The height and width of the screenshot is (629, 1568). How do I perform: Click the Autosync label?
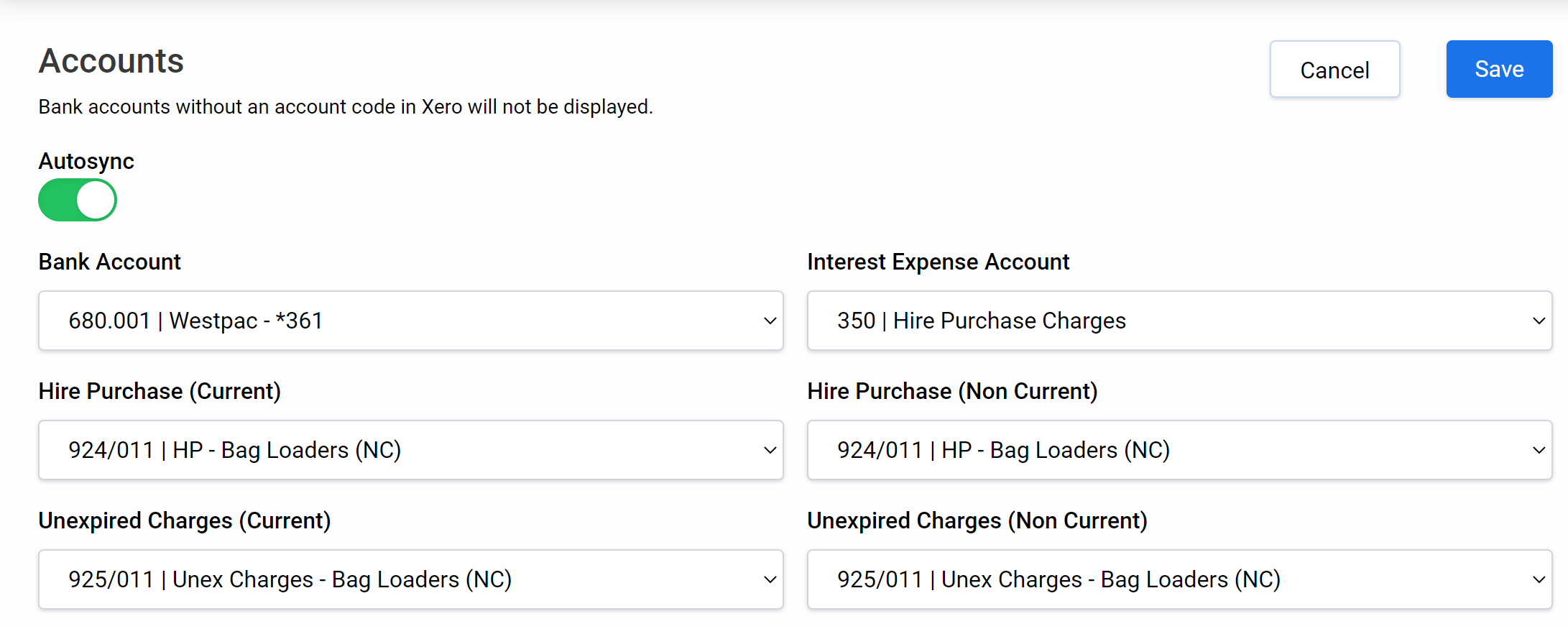(86, 161)
